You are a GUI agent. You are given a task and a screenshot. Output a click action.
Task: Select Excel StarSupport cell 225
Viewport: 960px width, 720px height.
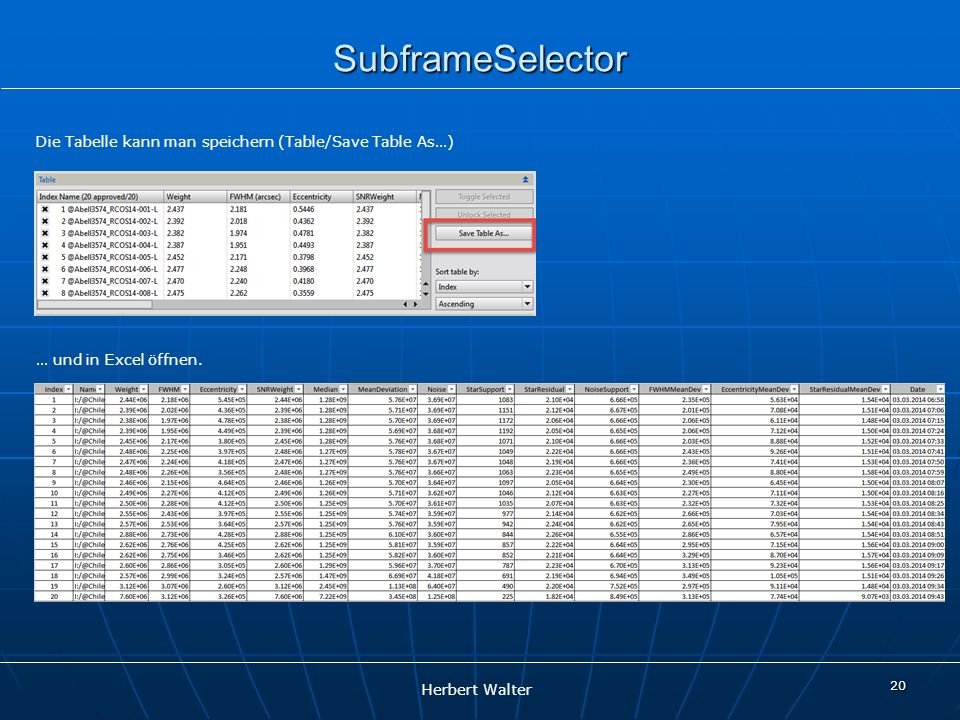tap(486, 596)
